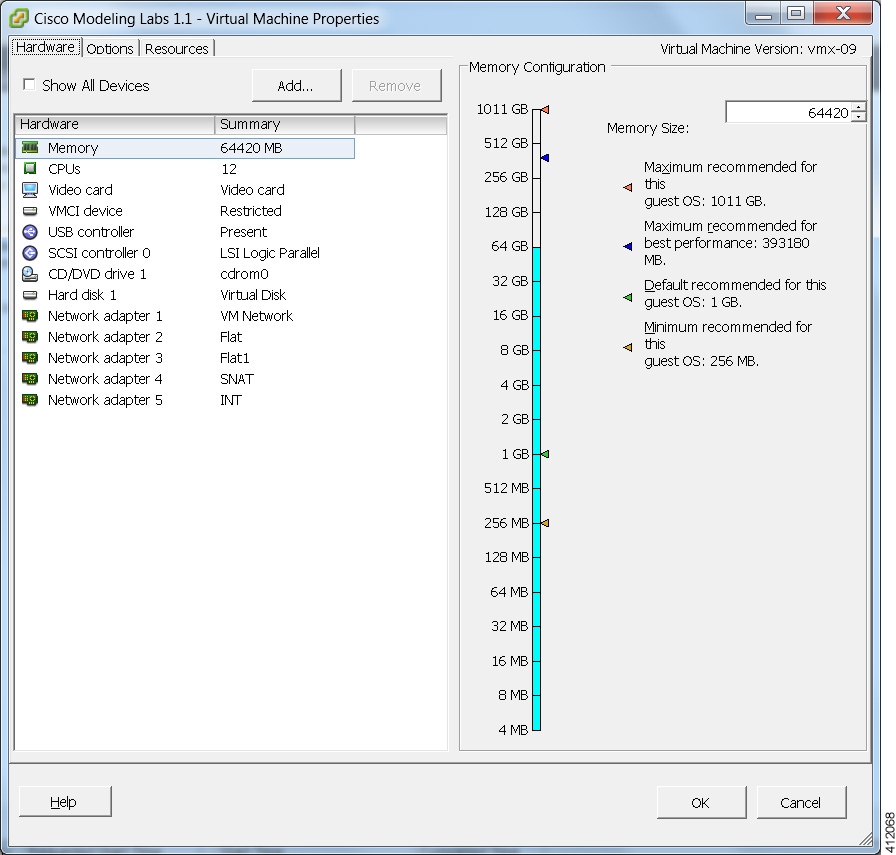Open Help for the dialog

64,802
